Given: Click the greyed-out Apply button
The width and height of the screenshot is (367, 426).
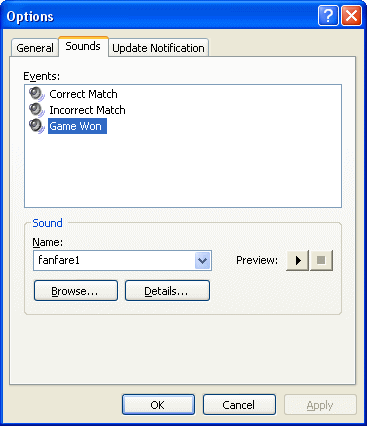Looking at the screenshot, I should [x=320, y=405].
